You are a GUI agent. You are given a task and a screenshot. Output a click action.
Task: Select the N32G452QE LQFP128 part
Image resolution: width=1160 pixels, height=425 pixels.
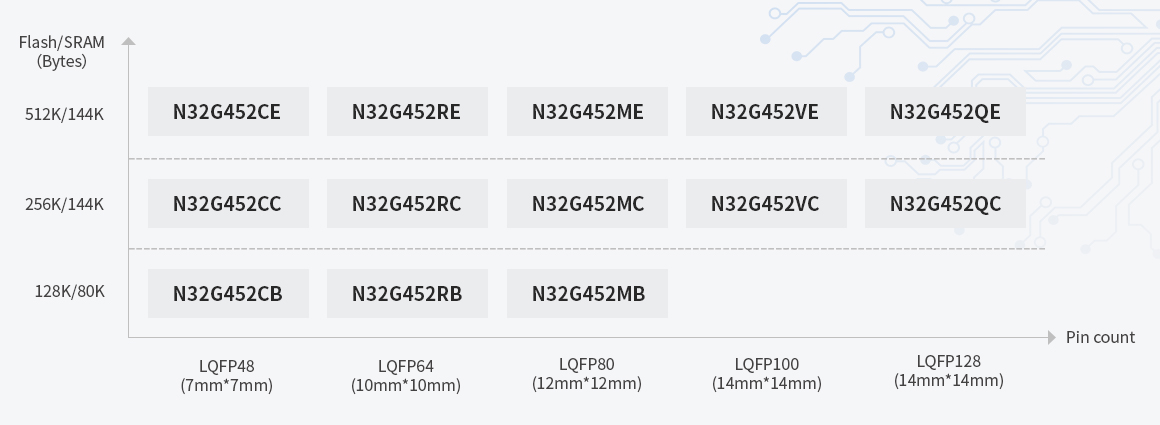click(x=945, y=112)
